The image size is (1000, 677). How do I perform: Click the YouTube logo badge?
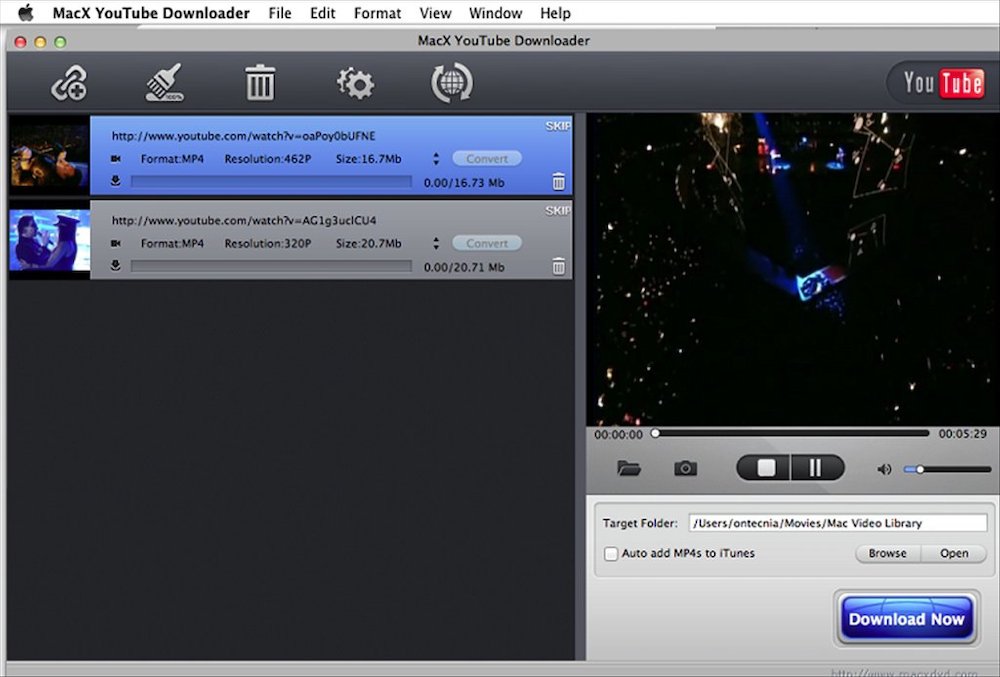940,84
